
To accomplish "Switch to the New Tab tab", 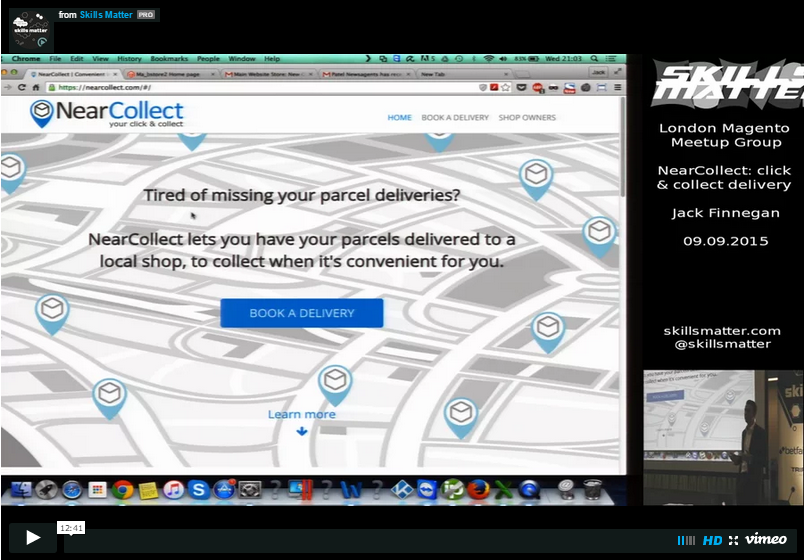I will (x=464, y=74).
